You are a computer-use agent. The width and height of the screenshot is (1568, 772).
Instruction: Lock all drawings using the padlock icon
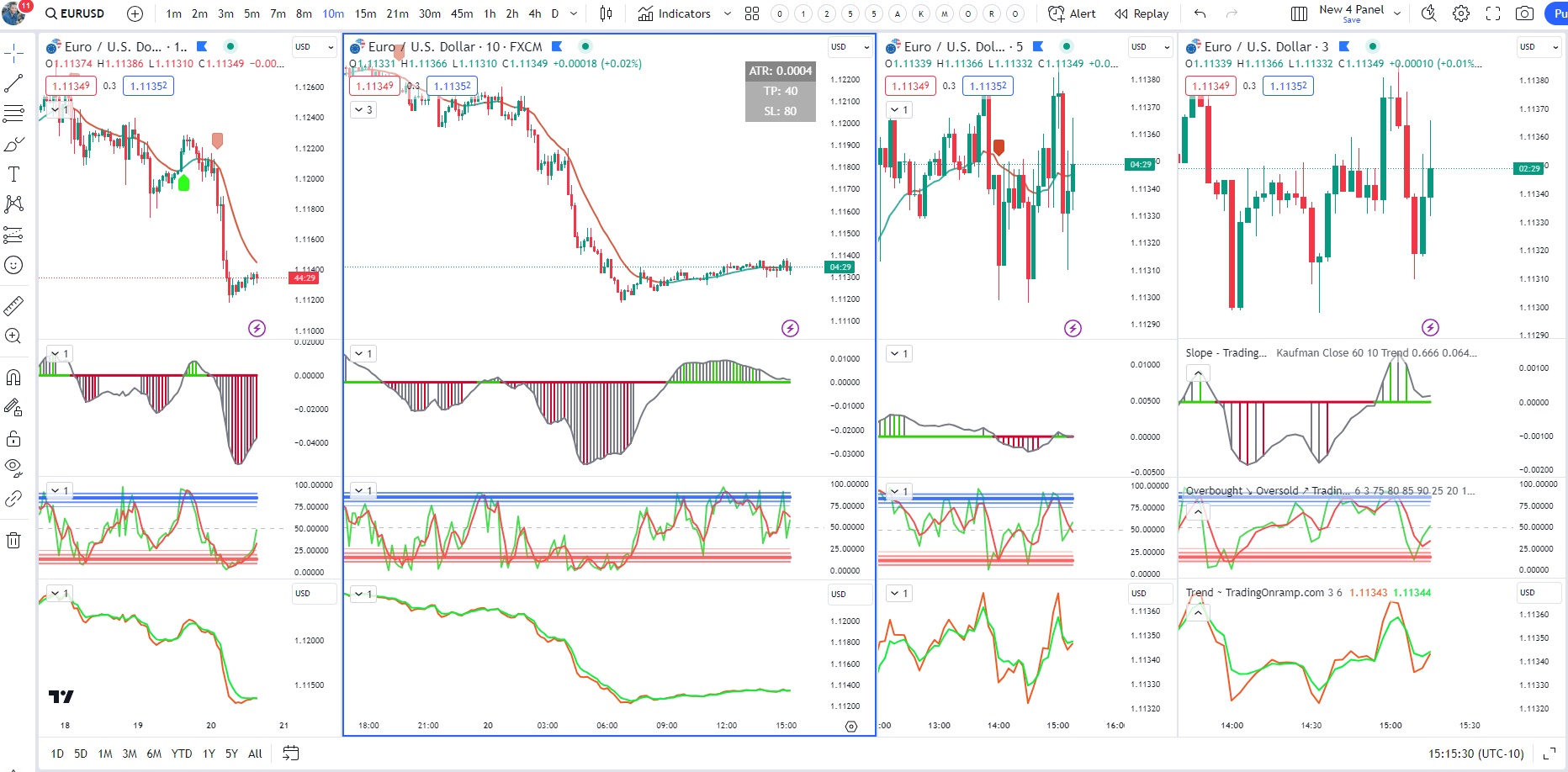tap(13, 437)
